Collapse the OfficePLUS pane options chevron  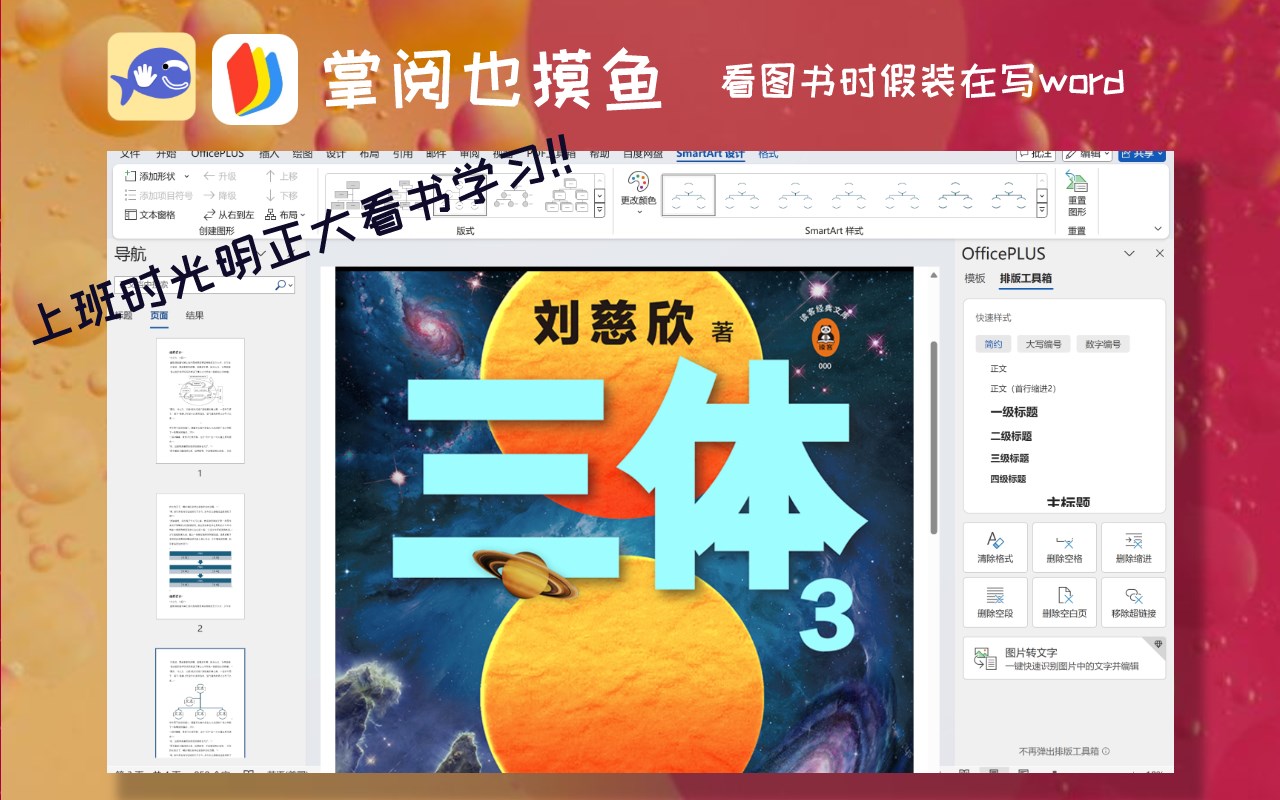tap(1130, 254)
